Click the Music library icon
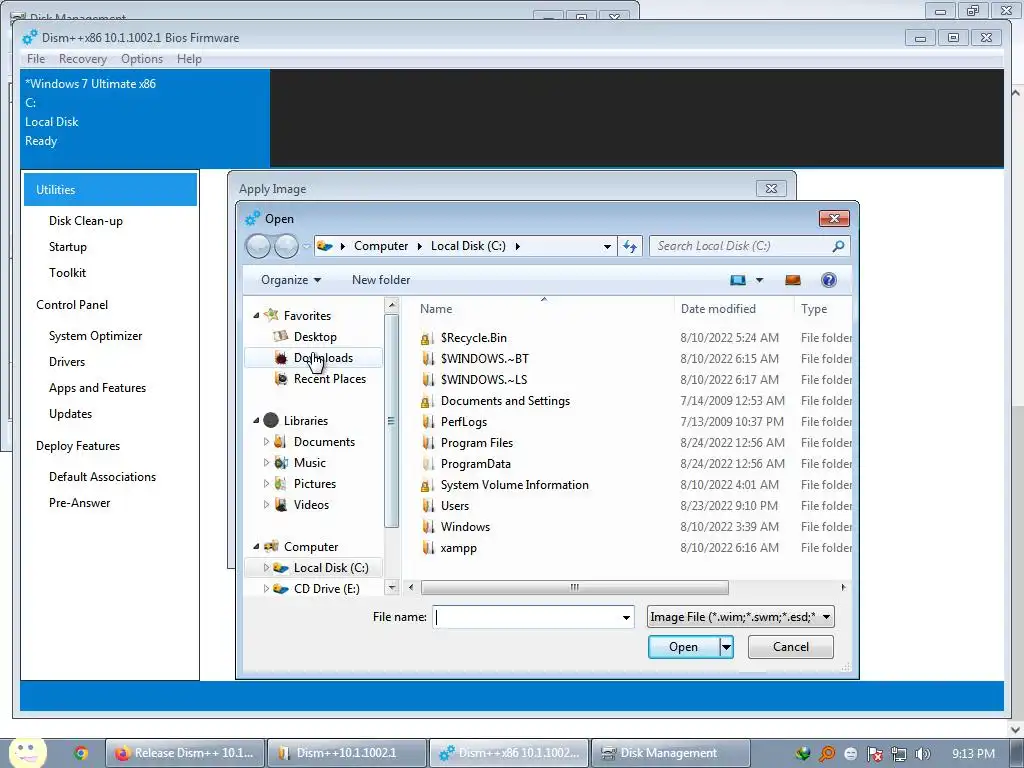The width and height of the screenshot is (1024, 768). click(x=281, y=463)
